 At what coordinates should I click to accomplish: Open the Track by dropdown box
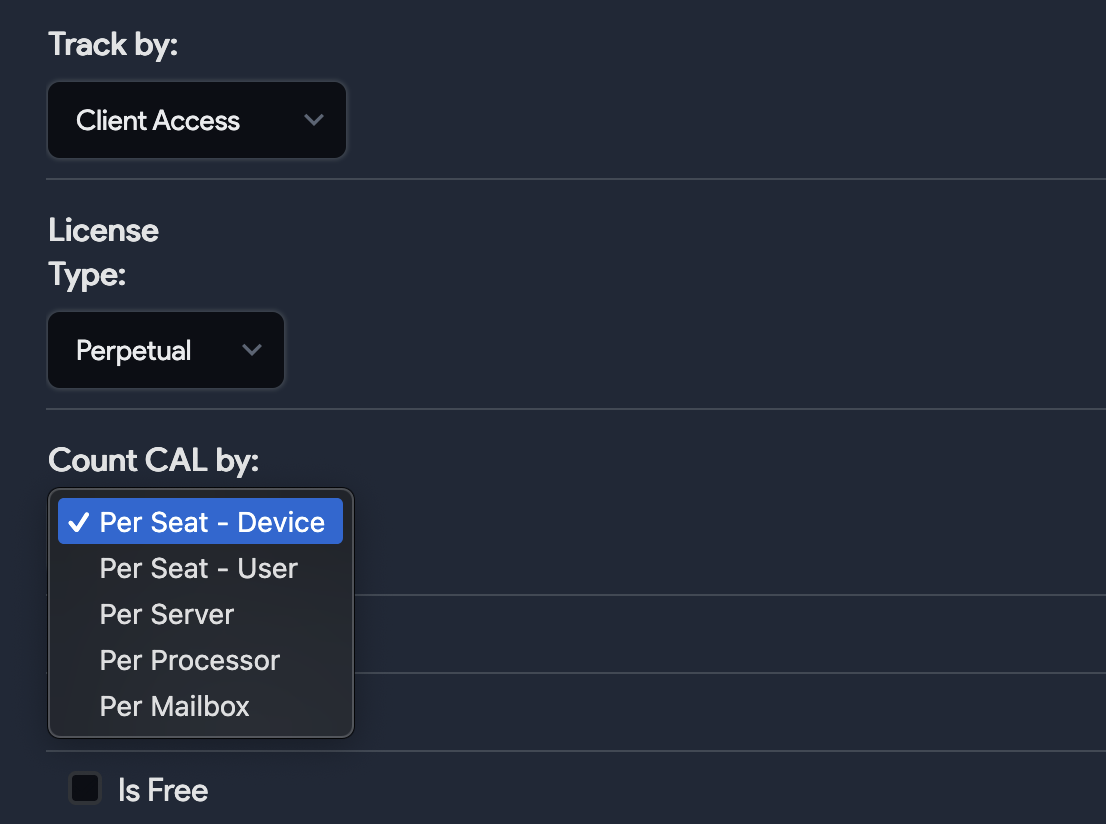[197, 120]
